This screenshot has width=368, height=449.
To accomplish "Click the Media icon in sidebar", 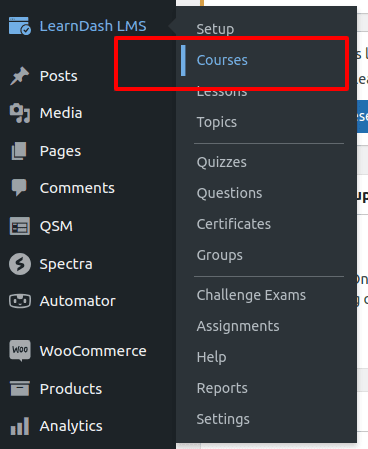I will pos(20,113).
